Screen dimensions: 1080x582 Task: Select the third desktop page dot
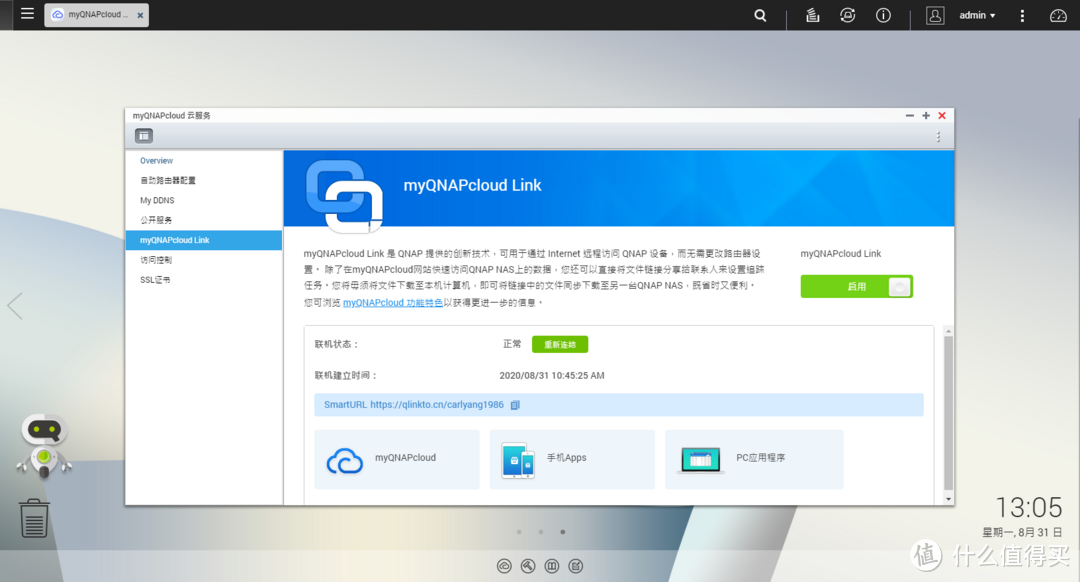(563, 532)
